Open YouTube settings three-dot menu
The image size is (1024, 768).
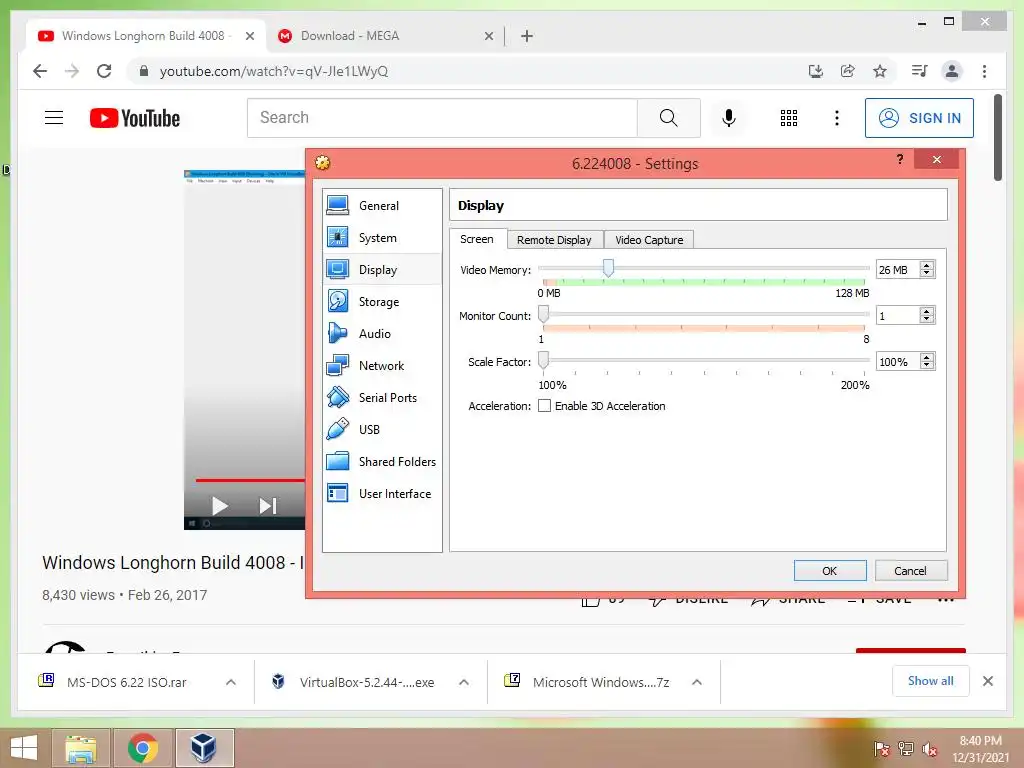(837, 118)
